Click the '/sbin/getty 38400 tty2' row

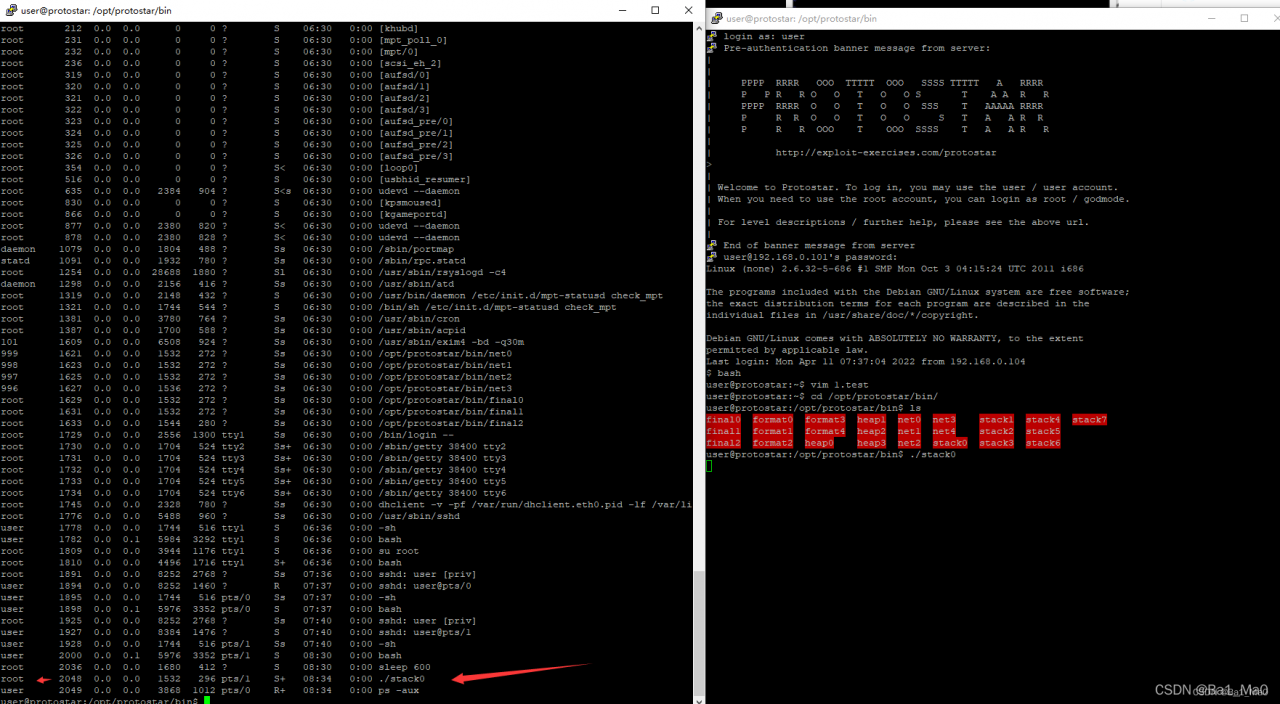click(254, 446)
